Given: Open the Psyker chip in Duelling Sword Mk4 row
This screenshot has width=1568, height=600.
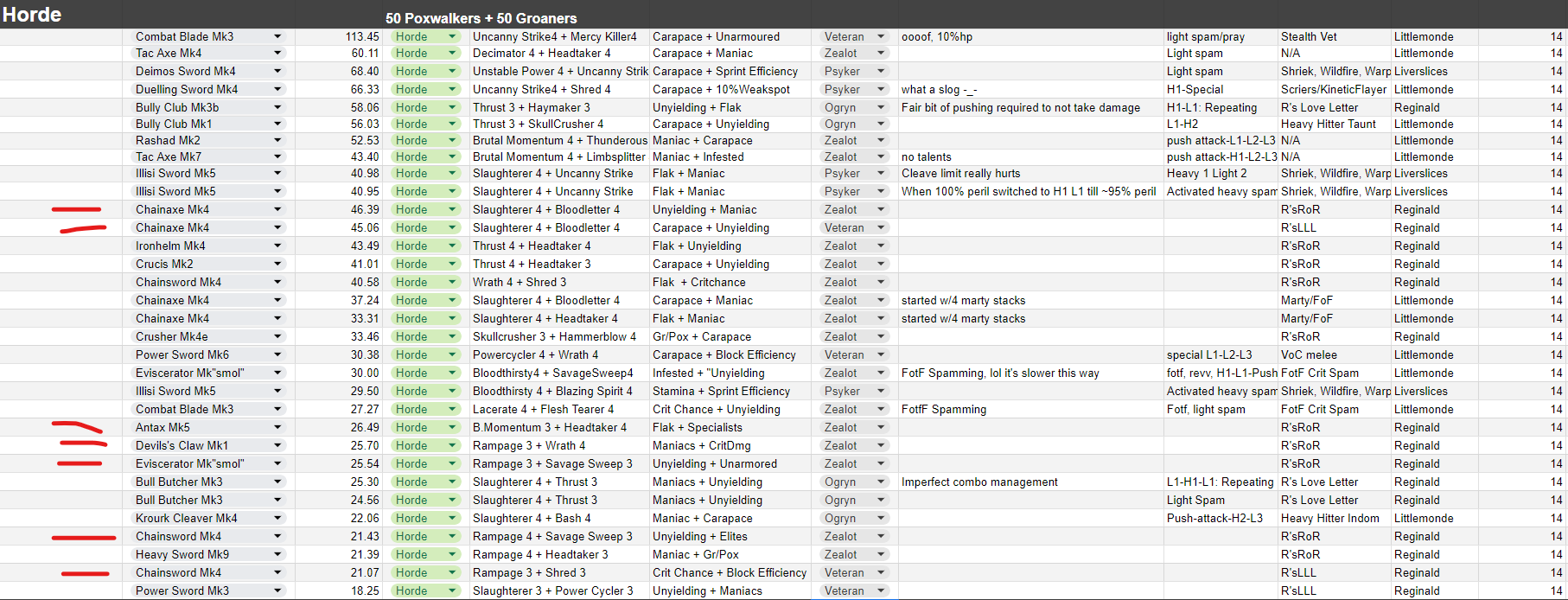Looking at the screenshot, I should pyautogui.click(x=854, y=90).
